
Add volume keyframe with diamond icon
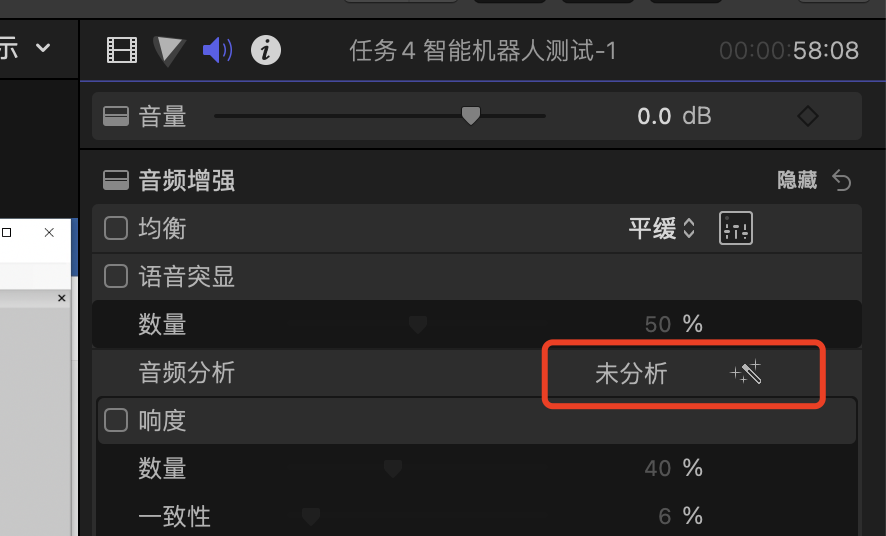pyautogui.click(x=807, y=116)
